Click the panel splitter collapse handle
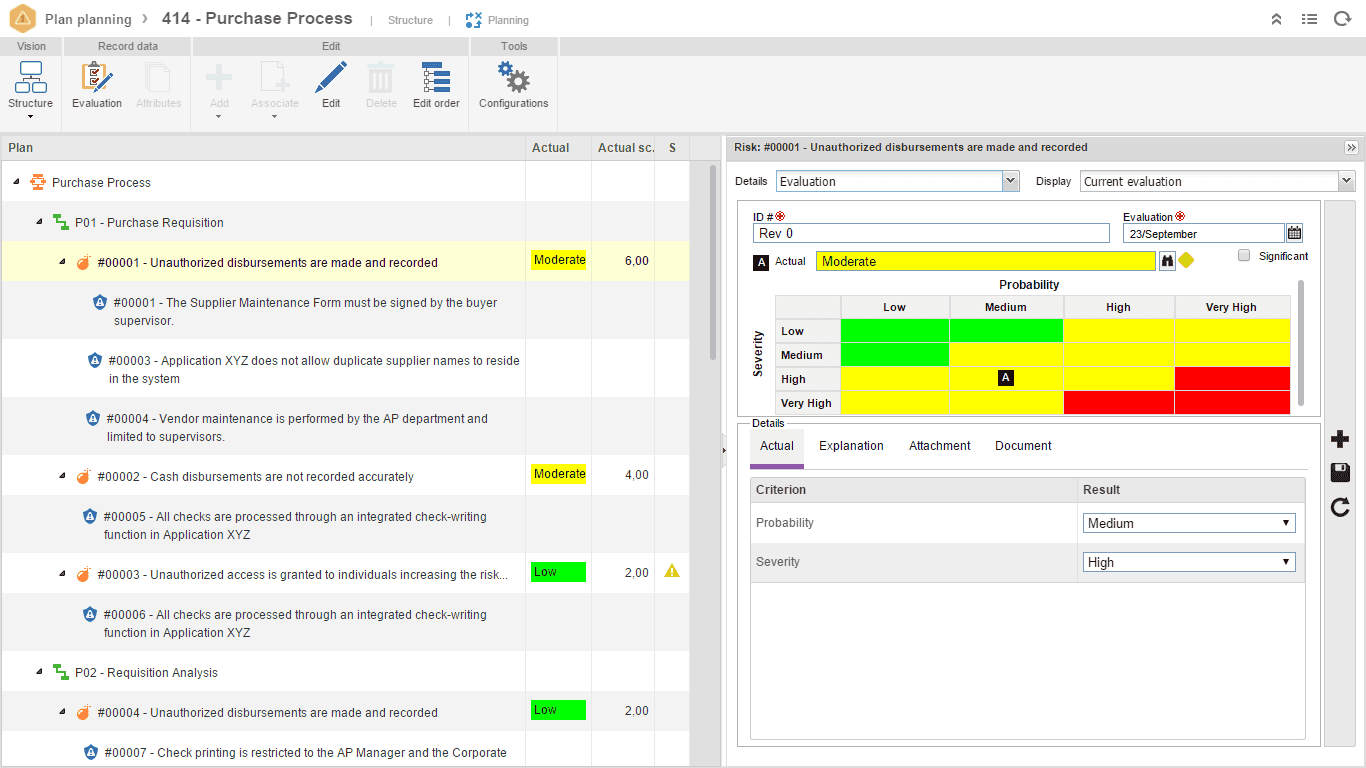The height and width of the screenshot is (768, 1366). pos(723,451)
